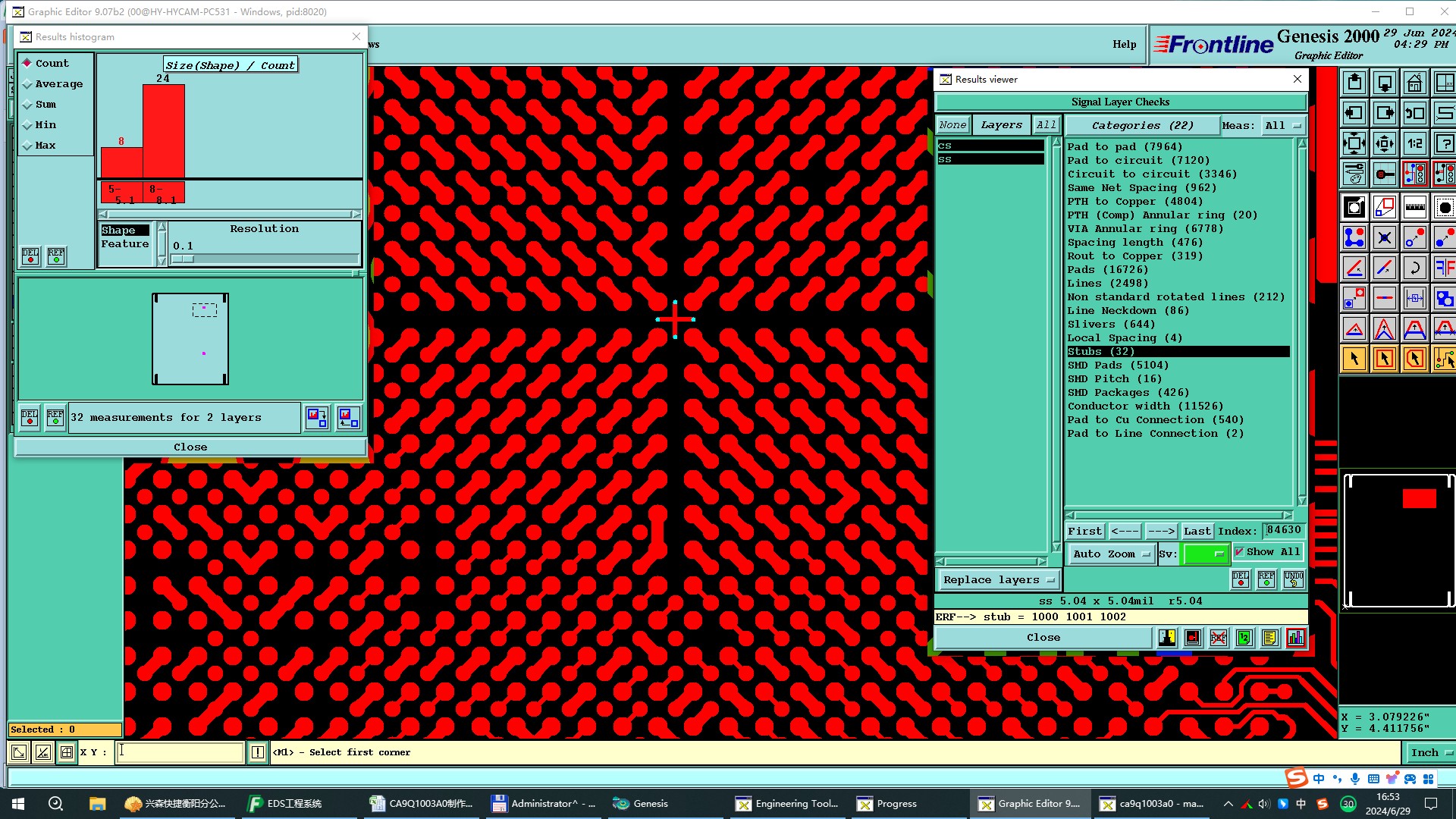Click the UNDO icon in Results viewer
This screenshot has width=1456, height=819.
1294,579
